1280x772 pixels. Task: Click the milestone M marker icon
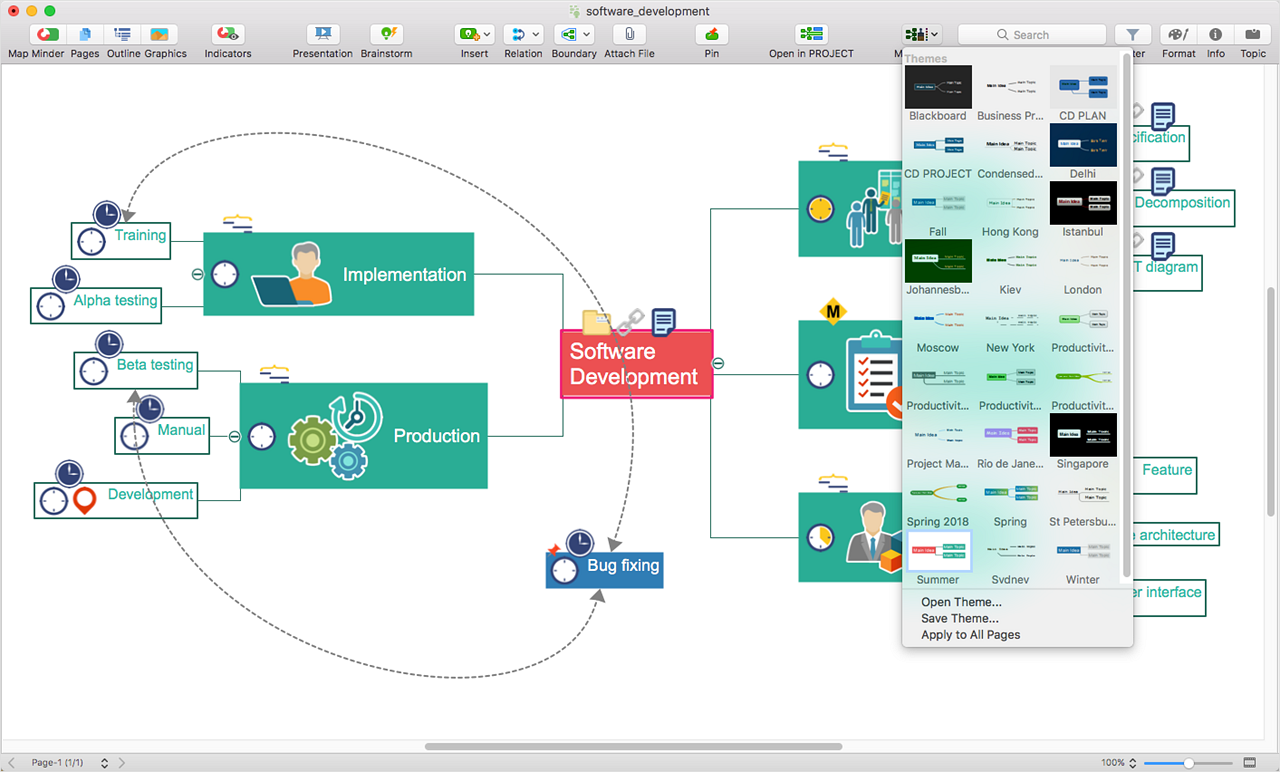pyautogui.click(x=833, y=311)
